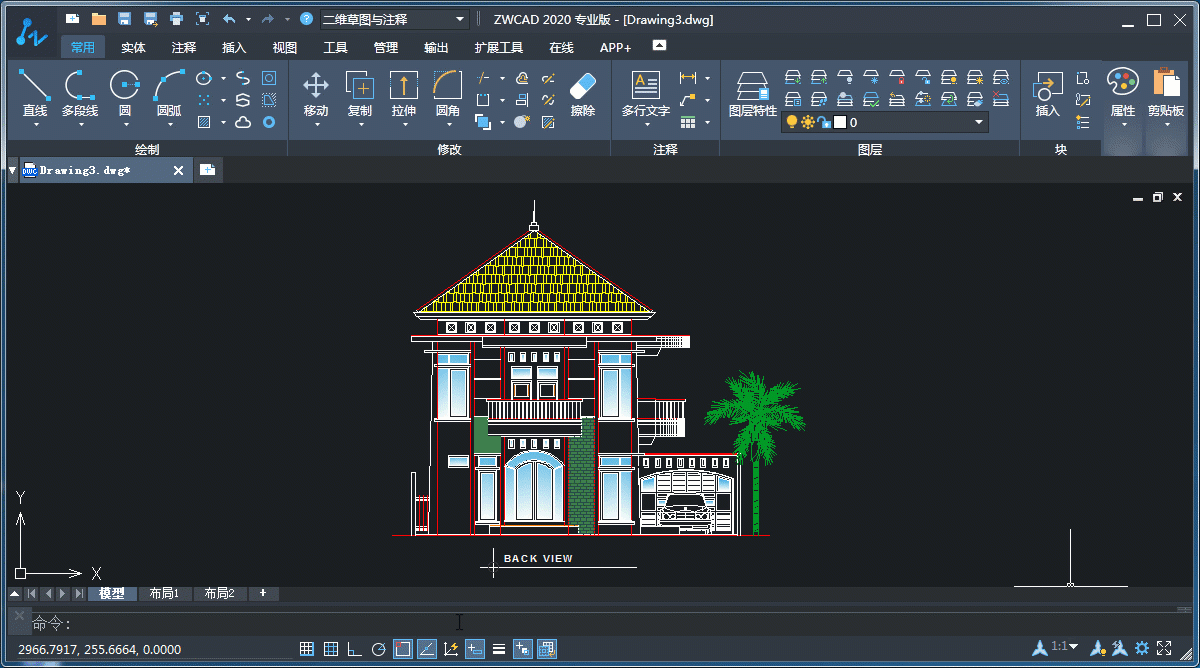Expand the layer 0 dropdown list
The height and width of the screenshot is (668, 1200).
coord(979,122)
